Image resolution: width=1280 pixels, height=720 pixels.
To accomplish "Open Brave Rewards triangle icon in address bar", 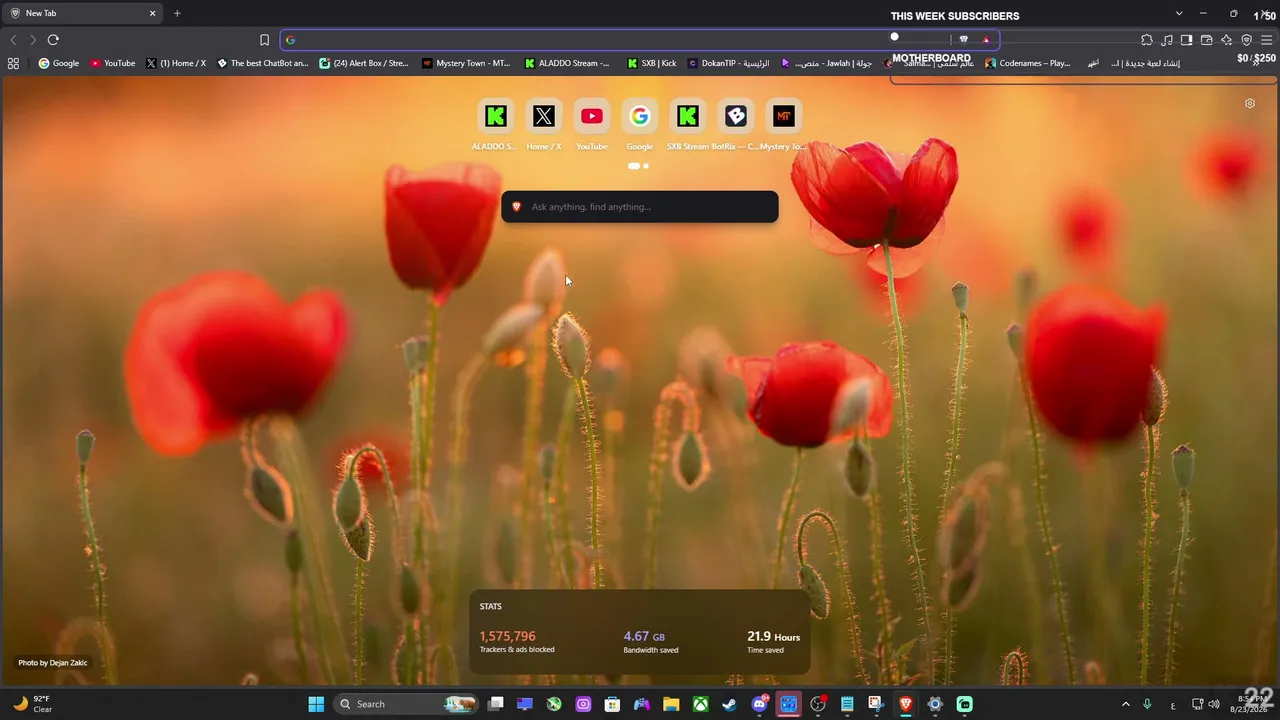I will [x=986, y=40].
